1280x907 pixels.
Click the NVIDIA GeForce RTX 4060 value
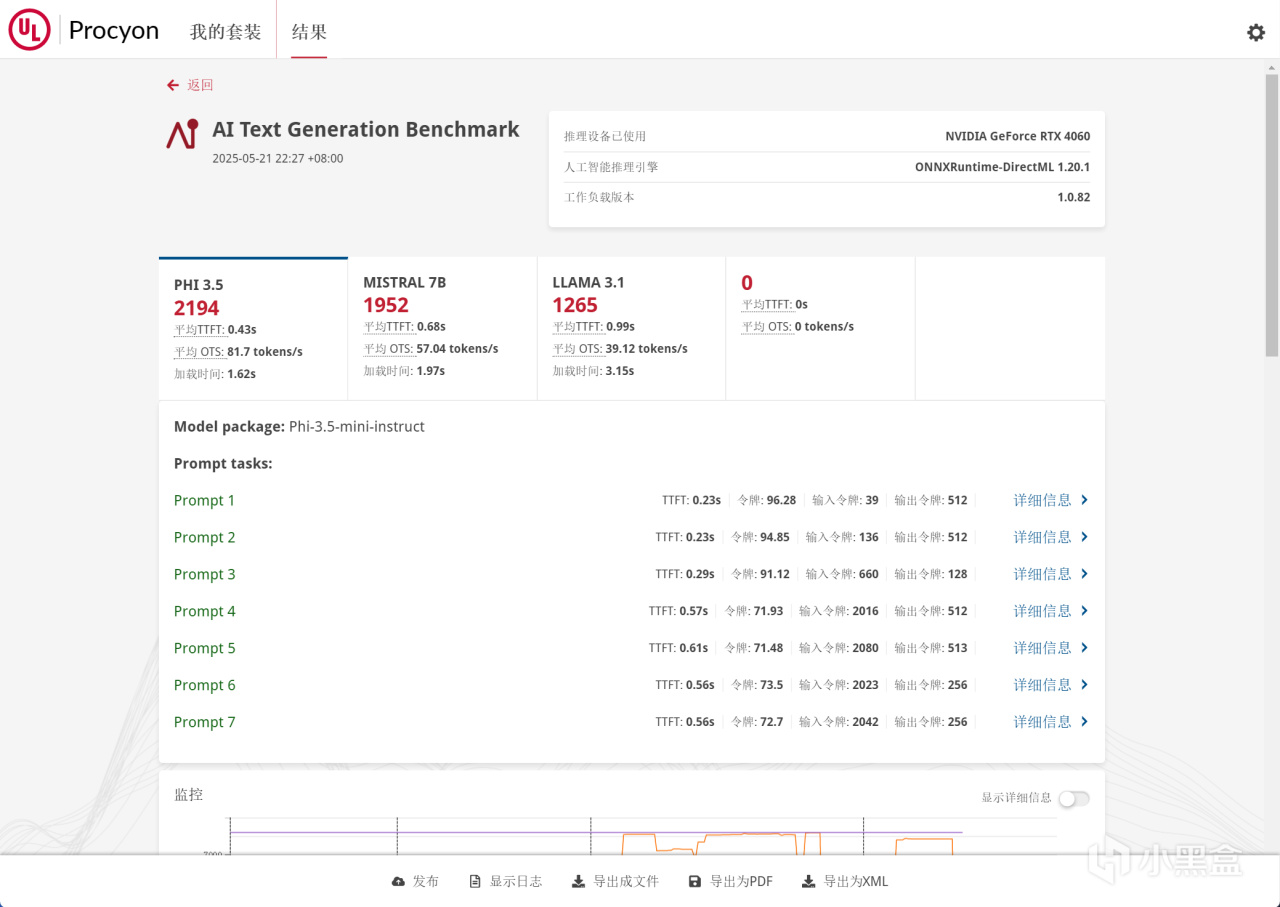pos(1017,136)
